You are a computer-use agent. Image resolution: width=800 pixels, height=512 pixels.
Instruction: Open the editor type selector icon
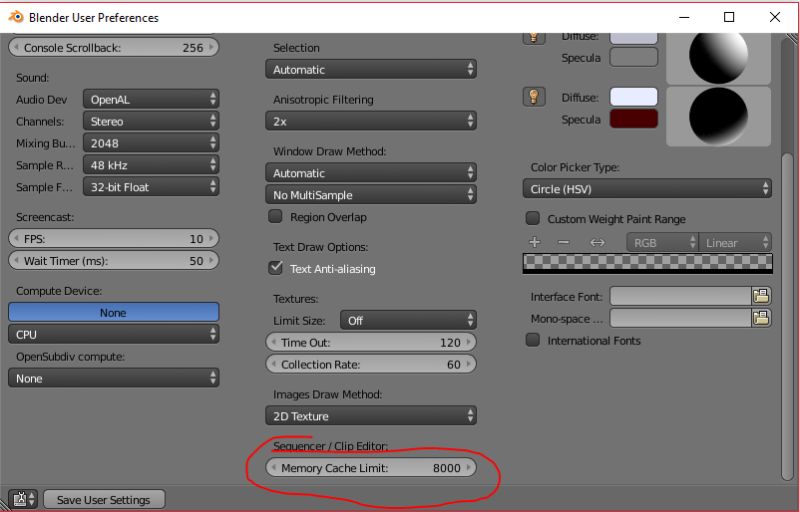[23, 499]
